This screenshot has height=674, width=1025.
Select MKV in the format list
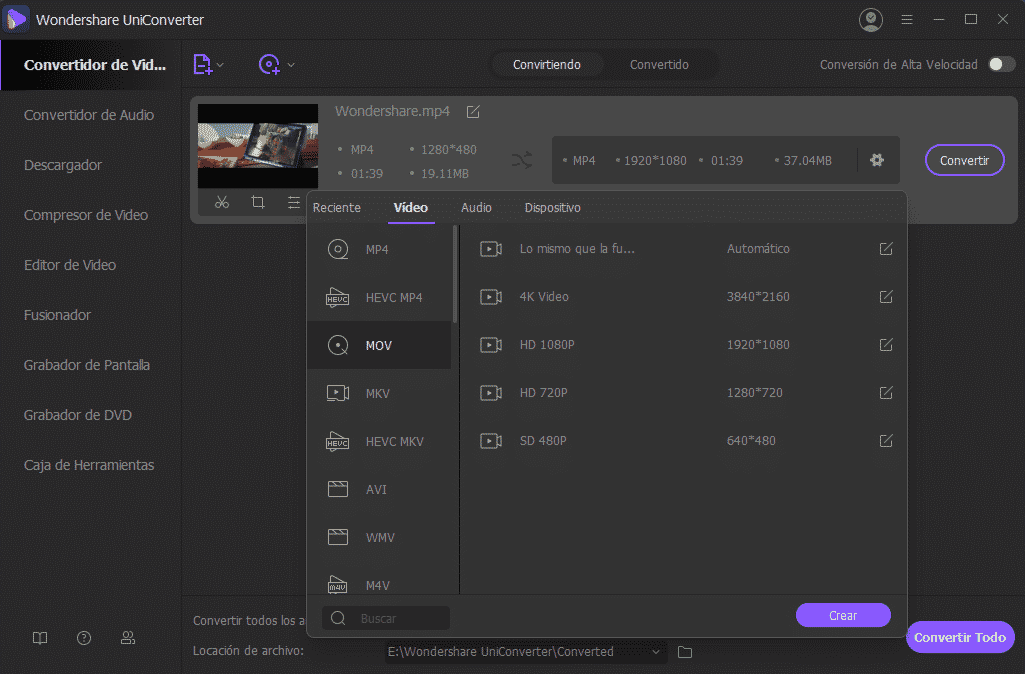coord(378,393)
